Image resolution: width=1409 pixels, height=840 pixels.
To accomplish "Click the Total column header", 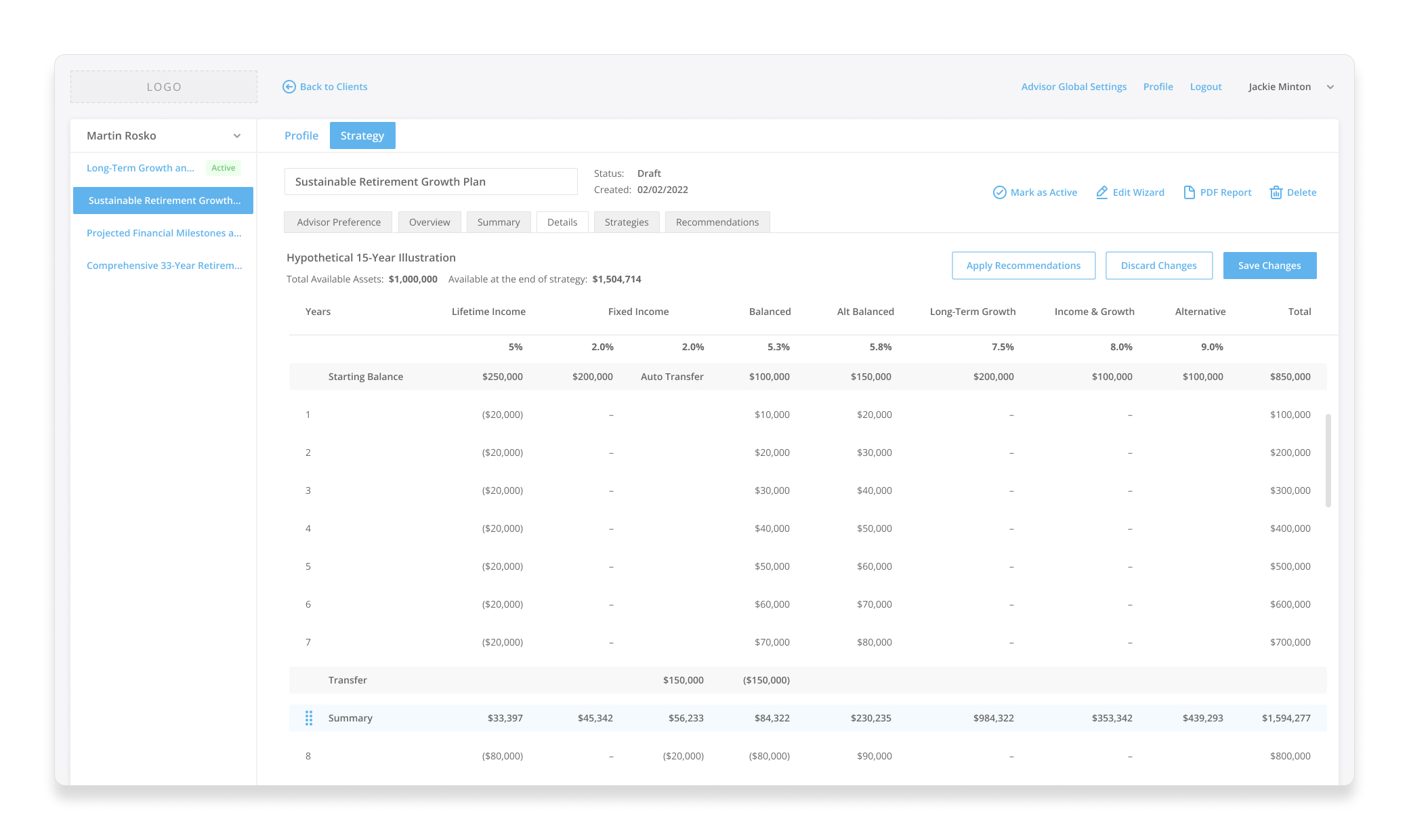I will pyautogui.click(x=1300, y=312).
